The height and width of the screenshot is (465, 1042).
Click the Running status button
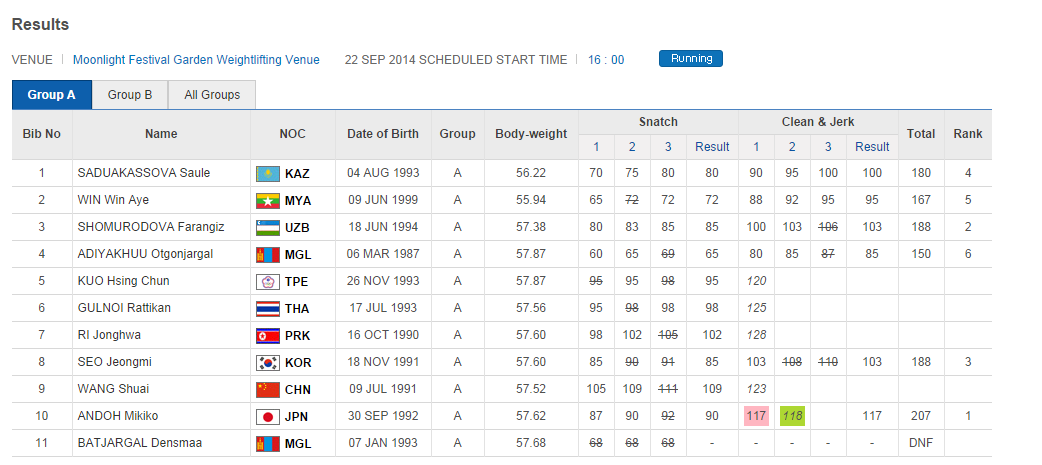[691, 59]
